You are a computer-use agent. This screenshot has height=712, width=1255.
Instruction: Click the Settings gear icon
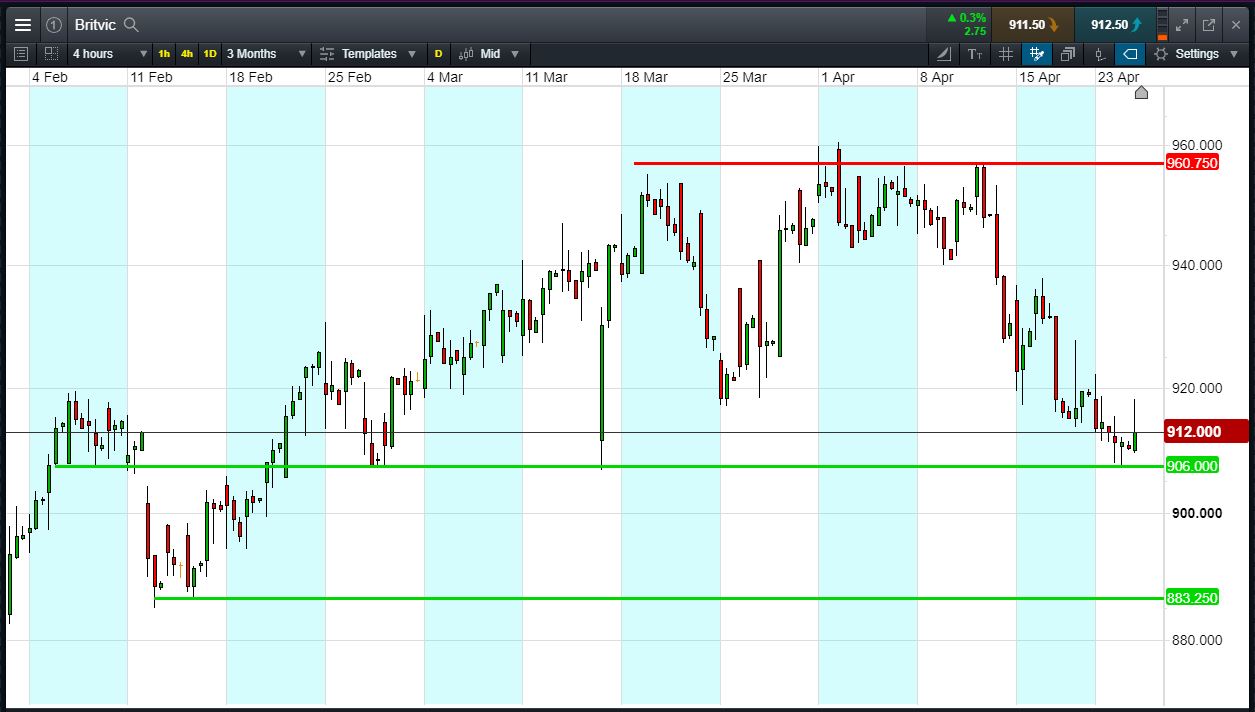tap(1161, 54)
